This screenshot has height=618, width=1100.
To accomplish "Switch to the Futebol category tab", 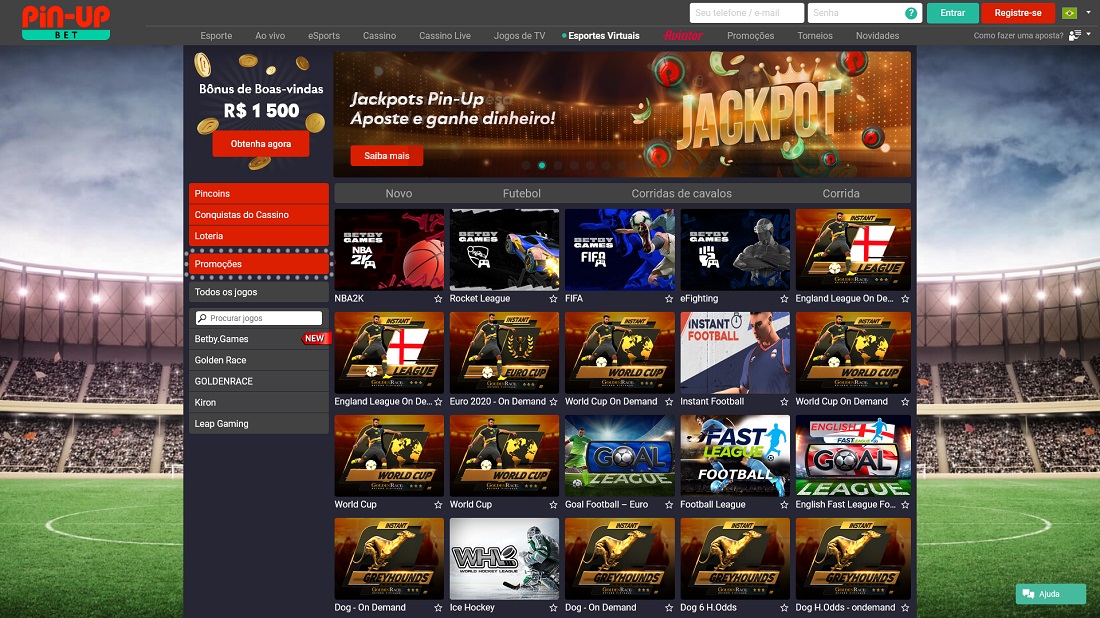I will tap(521, 193).
